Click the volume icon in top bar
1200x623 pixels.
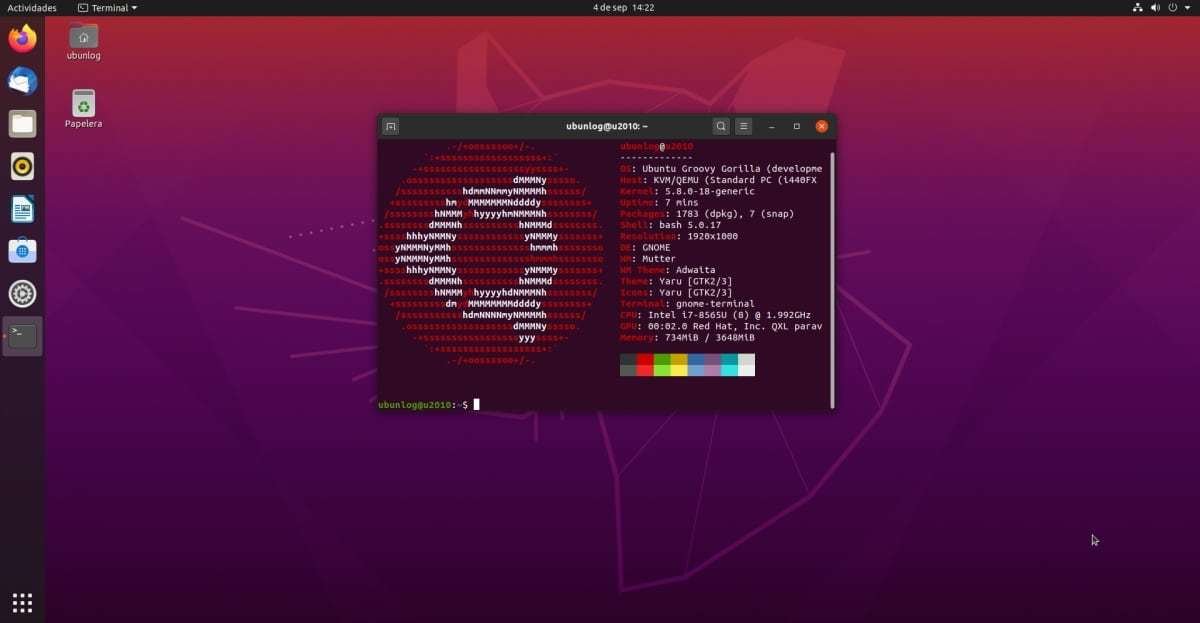click(x=1155, y=7)
